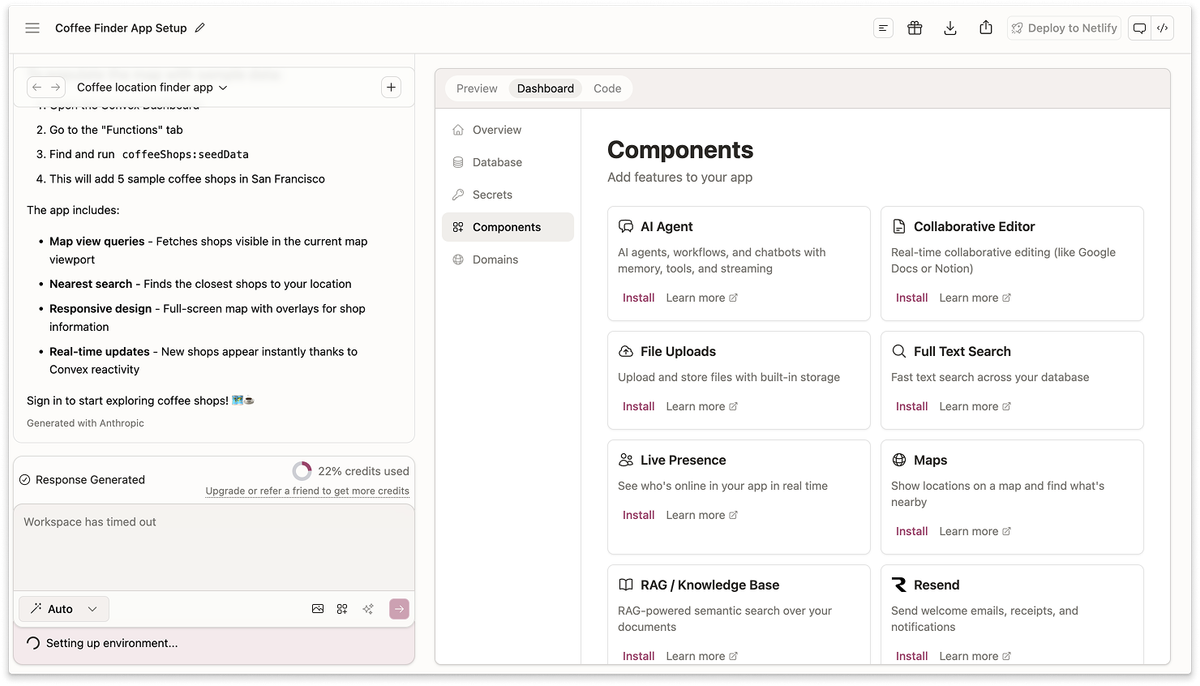Open the Auto model dropdown
1200x686 pixels.
click(x=63, y=608)
